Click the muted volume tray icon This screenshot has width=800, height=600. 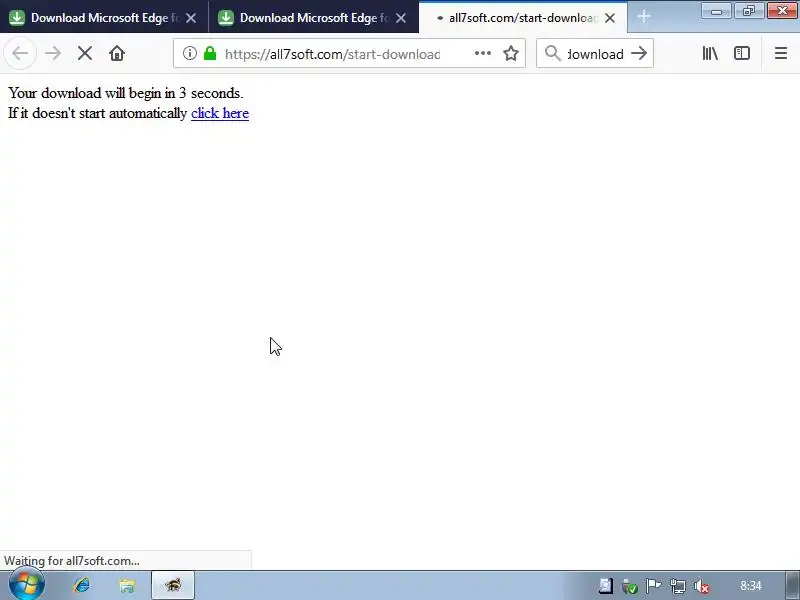[x=702, y=586]
